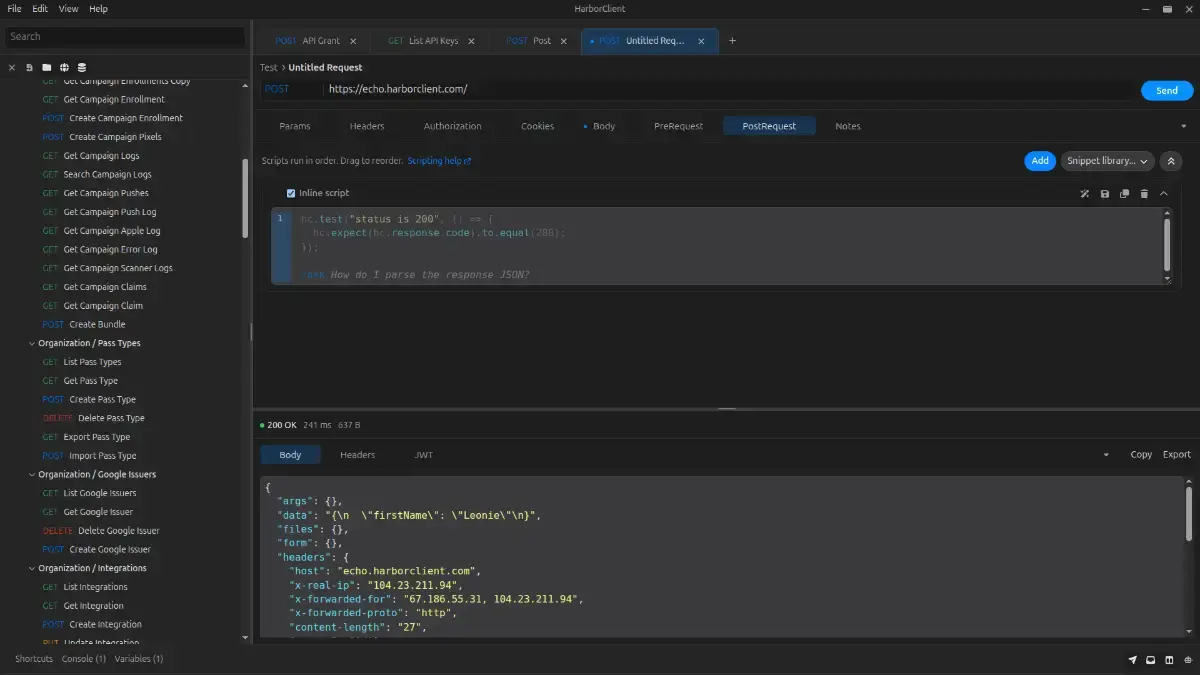Image resolution: width=1200 pixels, height=675 pixels.
Task: Open Console (1) in the status bar
Action: coord(84,659)
